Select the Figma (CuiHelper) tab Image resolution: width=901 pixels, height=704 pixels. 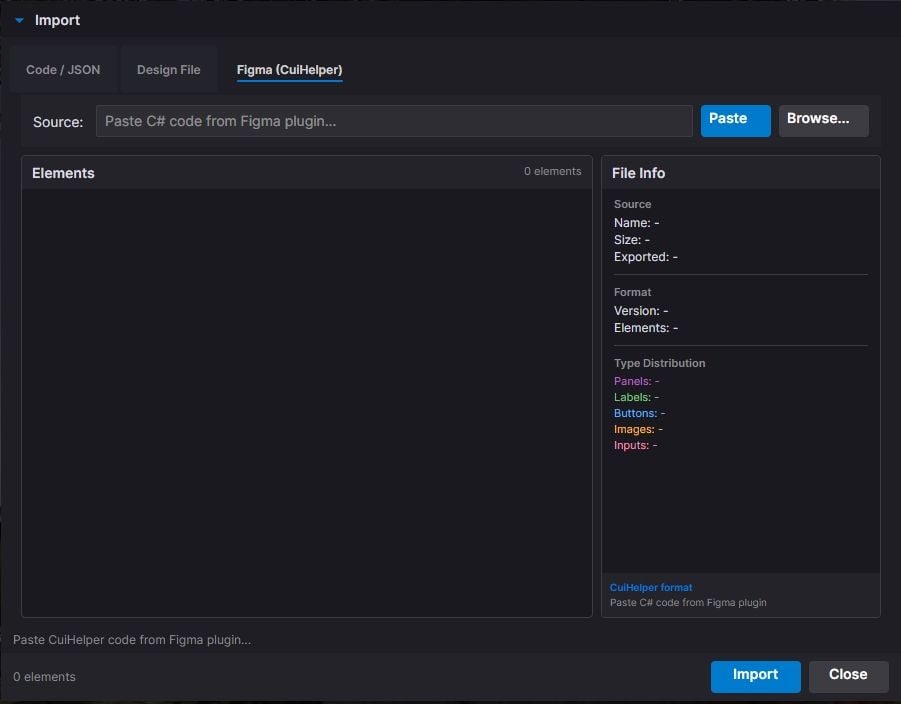point(289,70)
